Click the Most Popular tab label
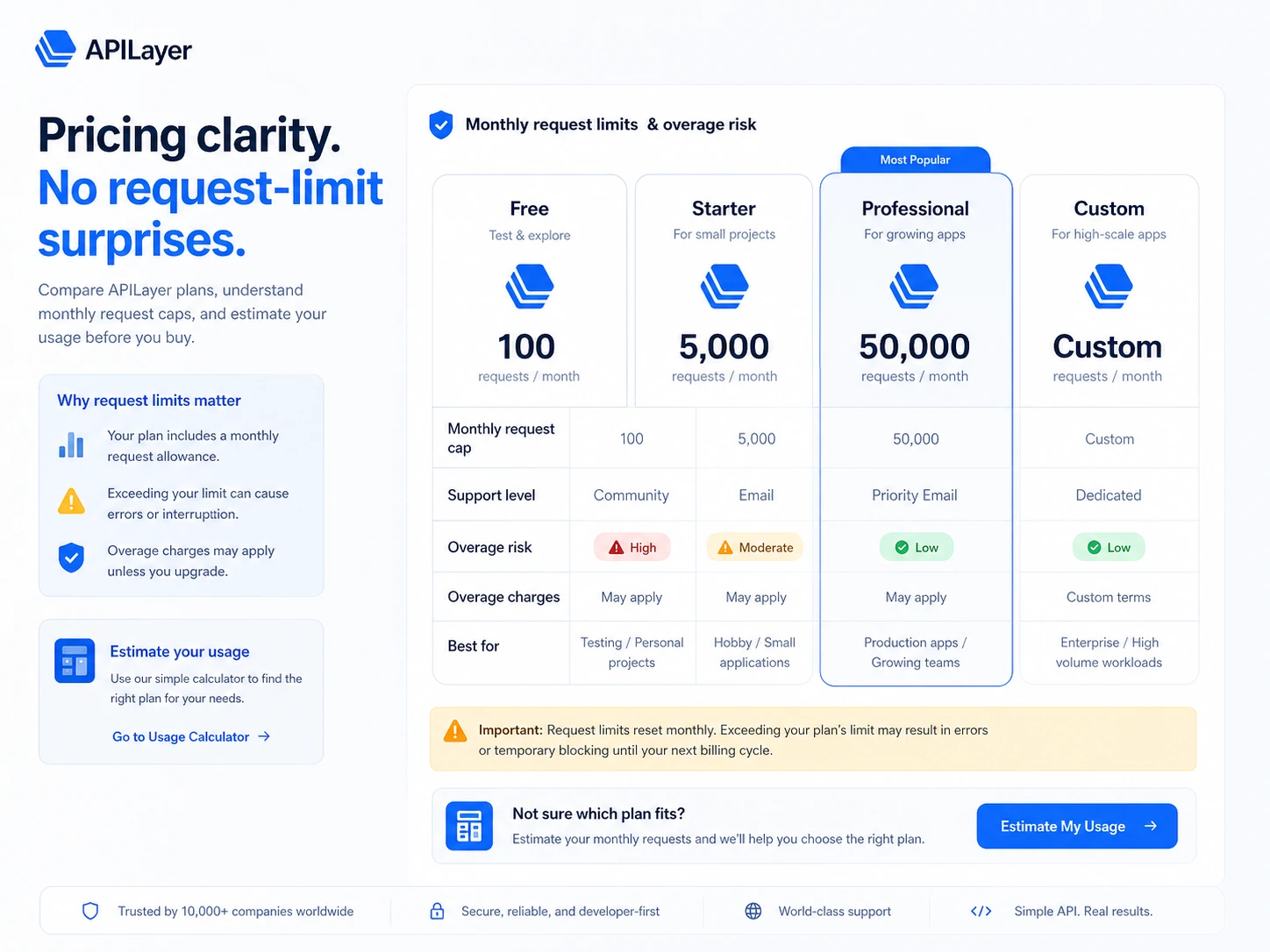Viewport: 1270px width, 952px height. 916,160
